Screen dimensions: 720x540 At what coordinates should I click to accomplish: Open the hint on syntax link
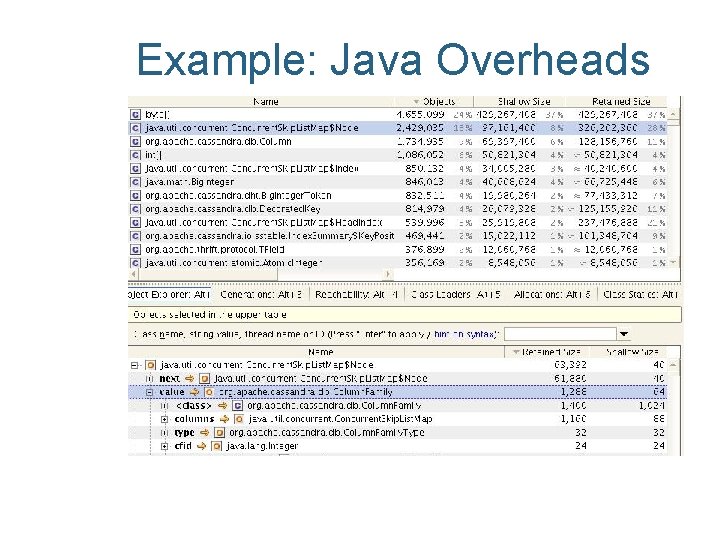[x=466, y=334]
